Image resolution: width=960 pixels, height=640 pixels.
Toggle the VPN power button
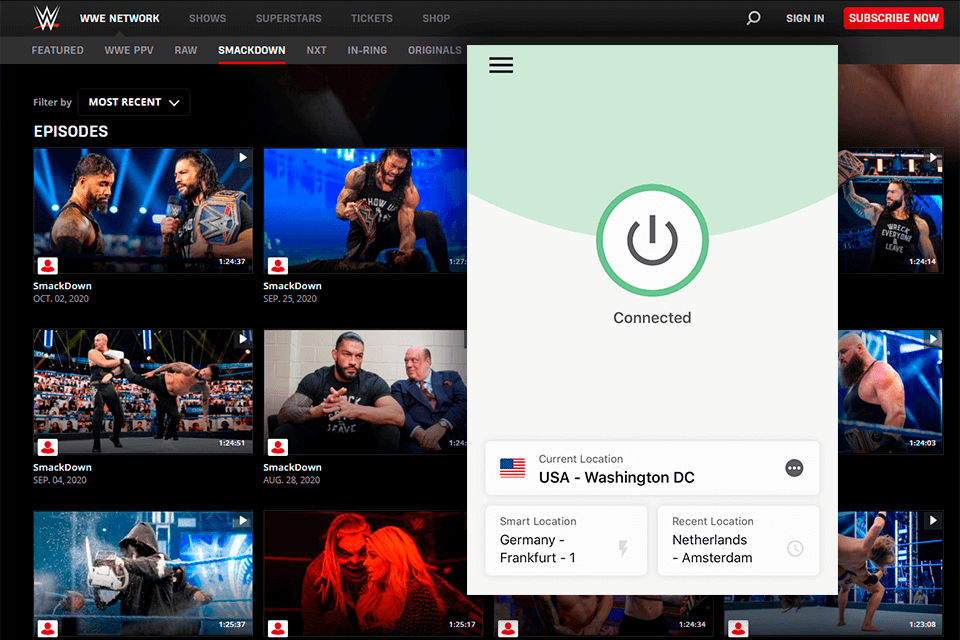click(x=652, y=241)
